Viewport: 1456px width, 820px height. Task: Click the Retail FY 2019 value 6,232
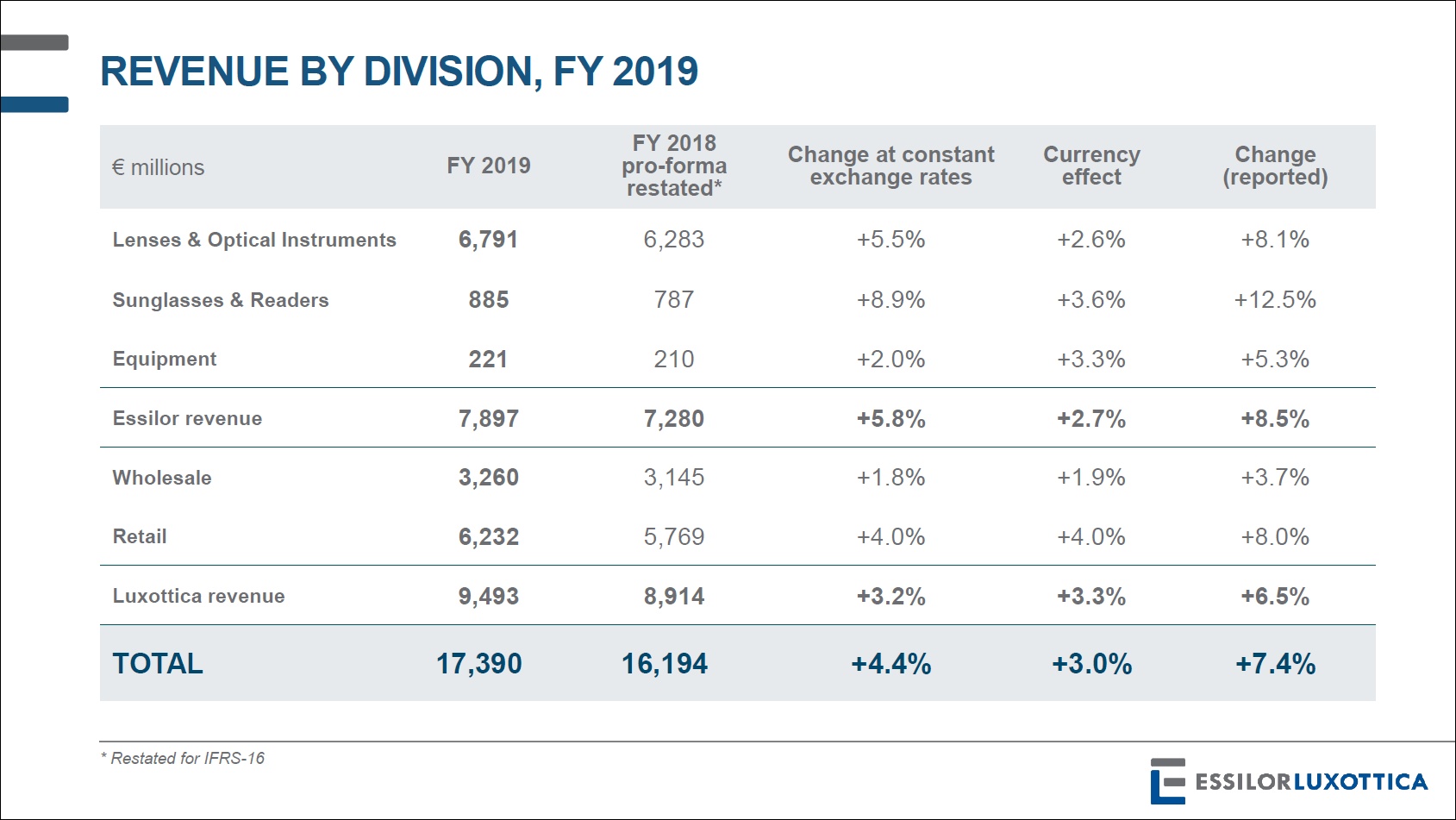(x=488, y=537)
